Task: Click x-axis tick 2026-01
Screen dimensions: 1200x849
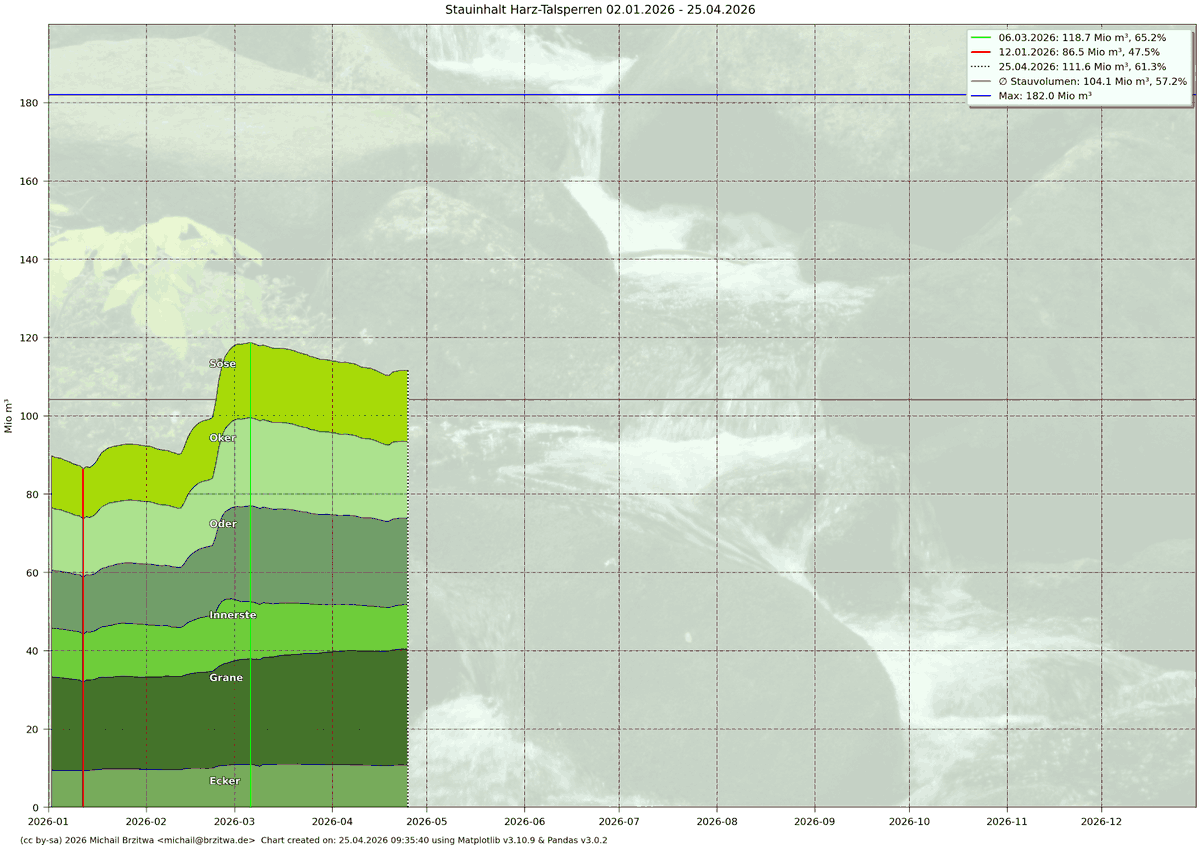Action: pos(50,821)
